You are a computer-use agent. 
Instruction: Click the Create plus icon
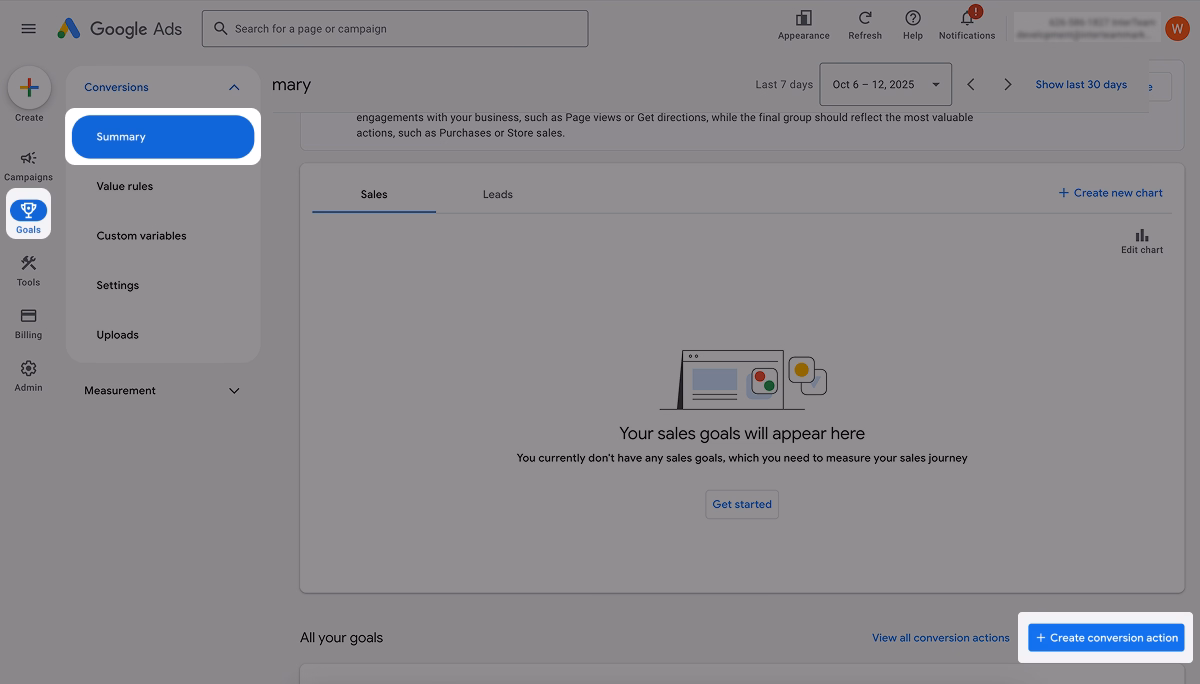[x=28, y=90]
